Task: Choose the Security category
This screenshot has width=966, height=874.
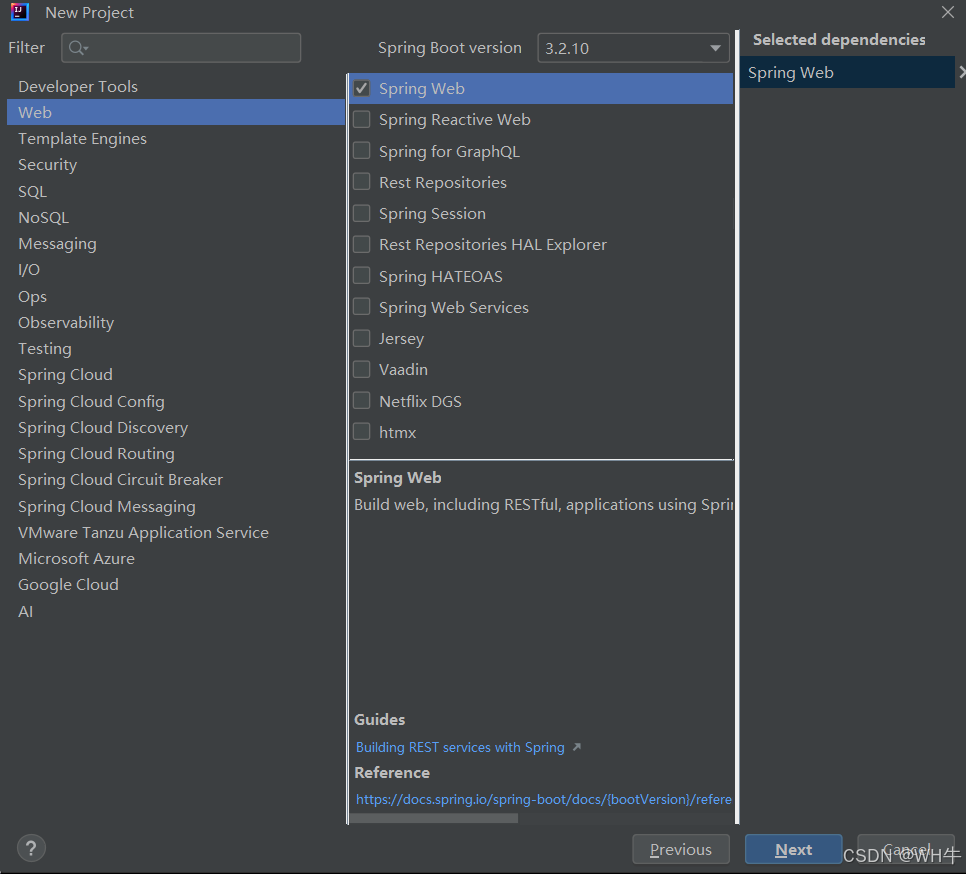Action: click(x=176, y=165)
